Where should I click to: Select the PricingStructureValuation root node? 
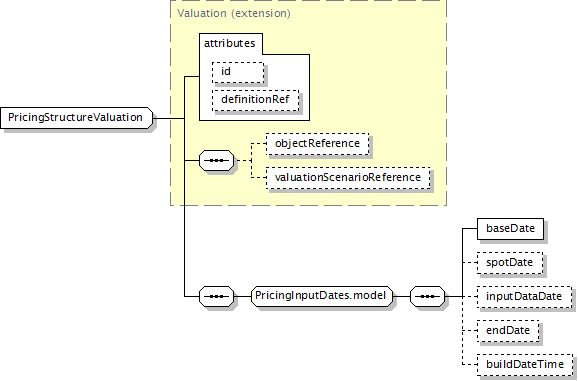point(76,118)
